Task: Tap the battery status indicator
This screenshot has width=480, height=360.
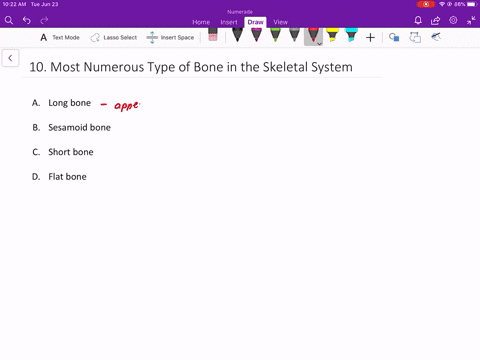Action: 472,4
